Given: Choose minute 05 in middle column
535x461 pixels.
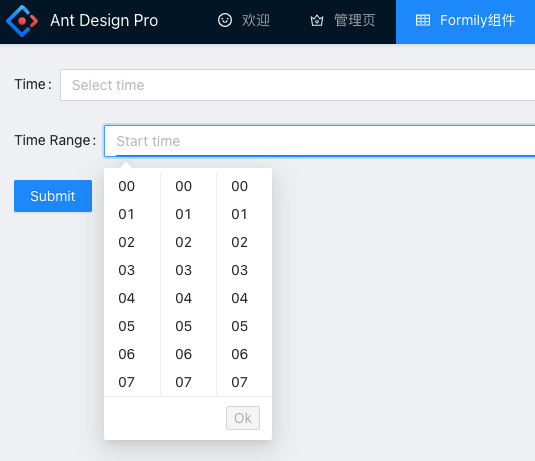Looking at the screenshot, I should [188, 326].
